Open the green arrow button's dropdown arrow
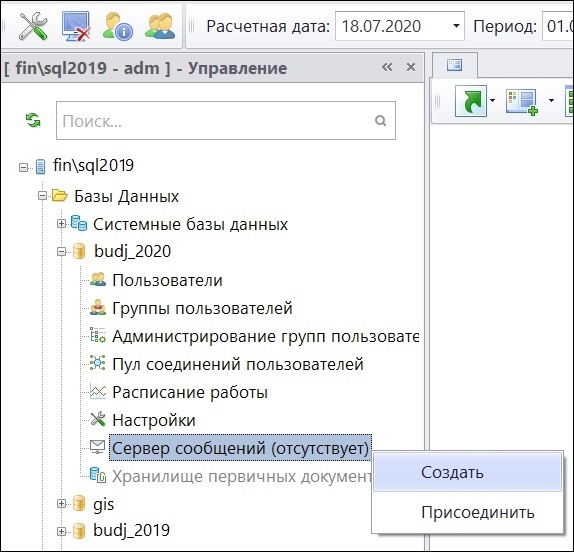The image size is (574, 552). tap(492, 101)
